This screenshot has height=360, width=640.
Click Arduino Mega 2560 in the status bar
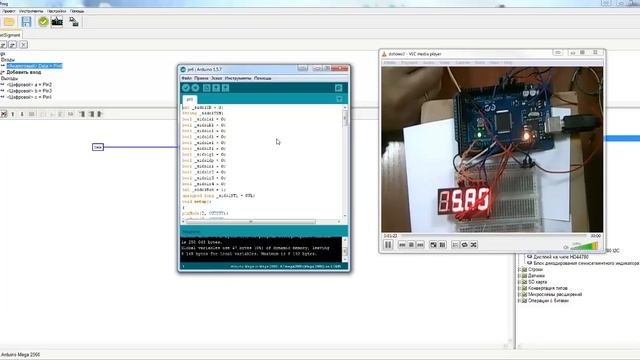coord(20,355)
